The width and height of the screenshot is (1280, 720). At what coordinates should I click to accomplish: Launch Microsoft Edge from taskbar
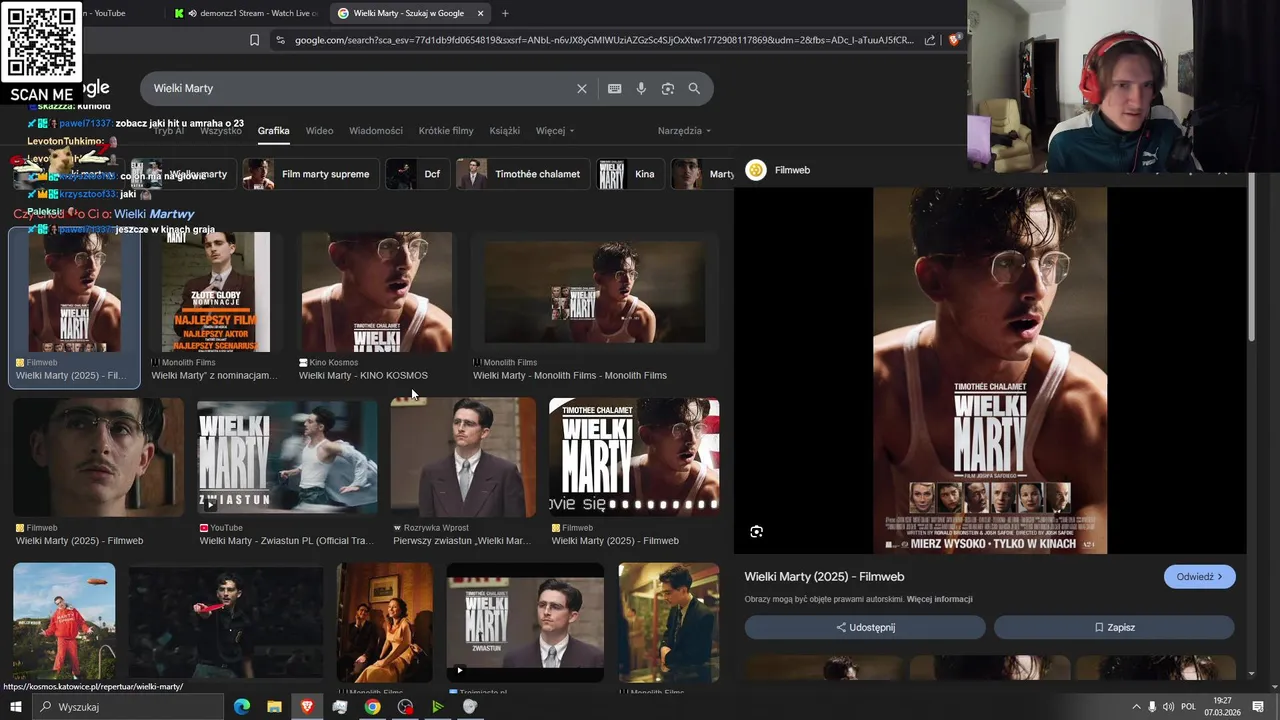pos(242,707)
